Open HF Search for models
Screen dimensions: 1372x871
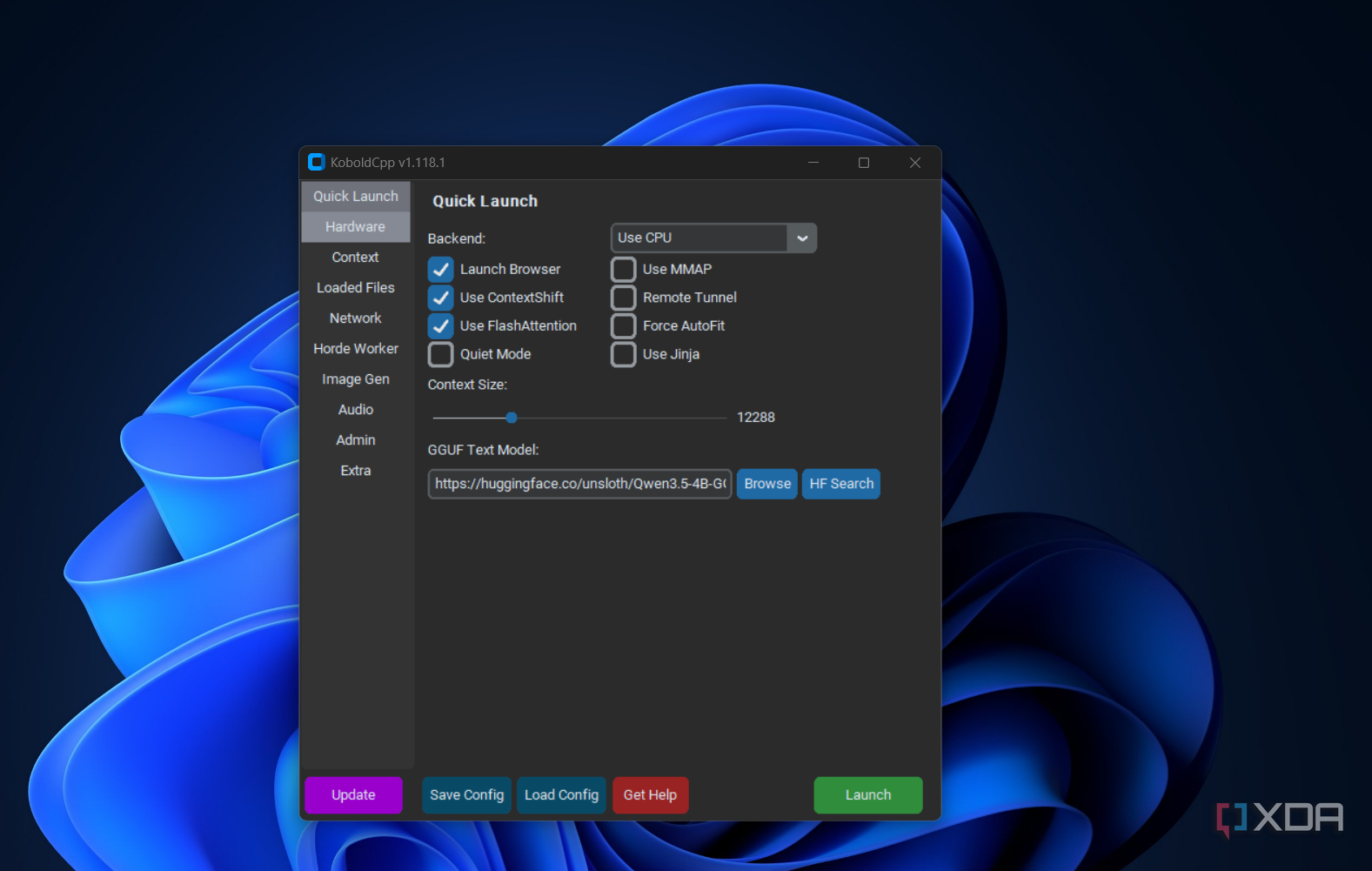(x=841, y=484)
